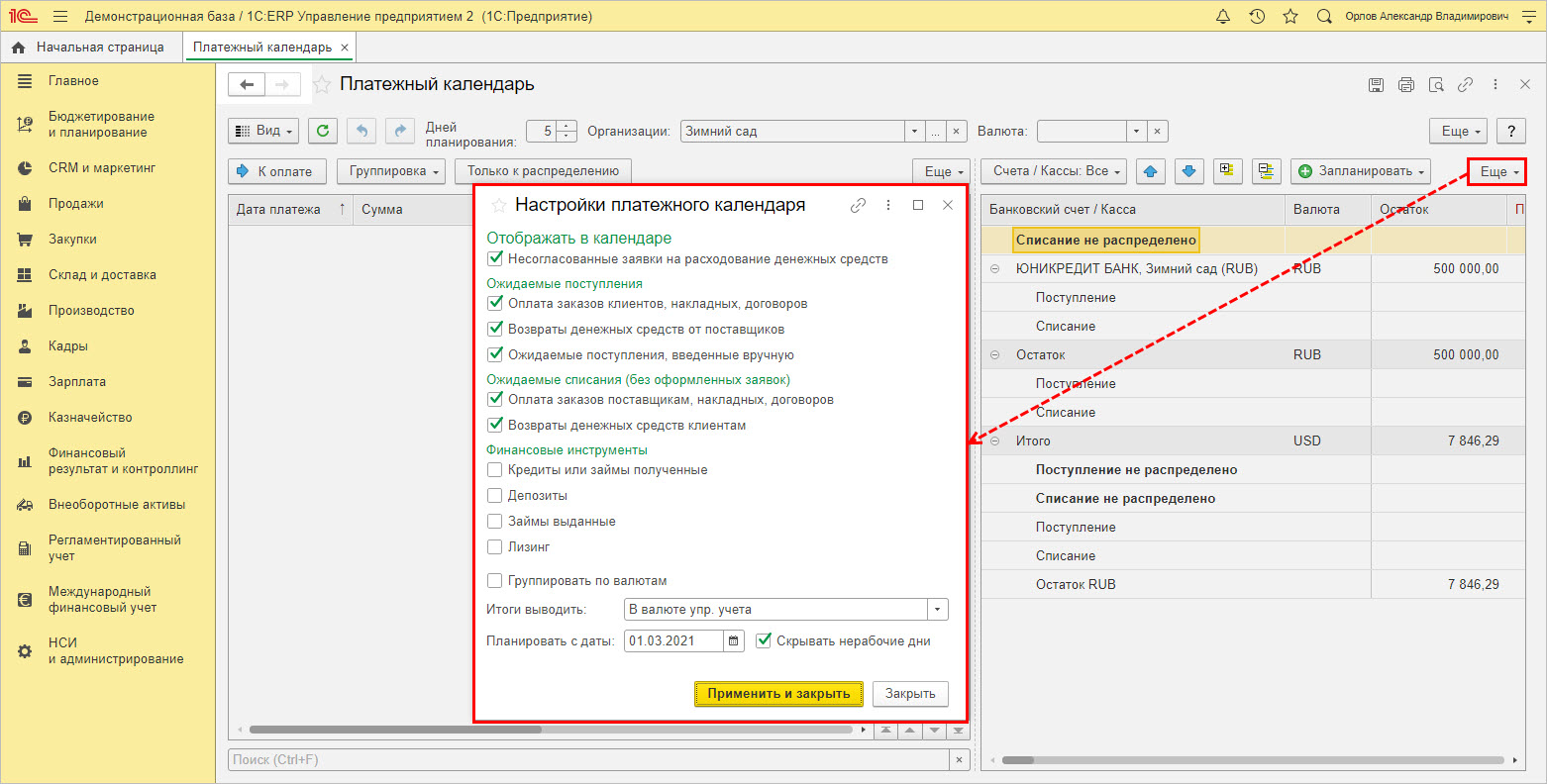This screenshot has height=784, width=1547.
Task: Enable Группировать по валютам
Action: click(495, 580)
